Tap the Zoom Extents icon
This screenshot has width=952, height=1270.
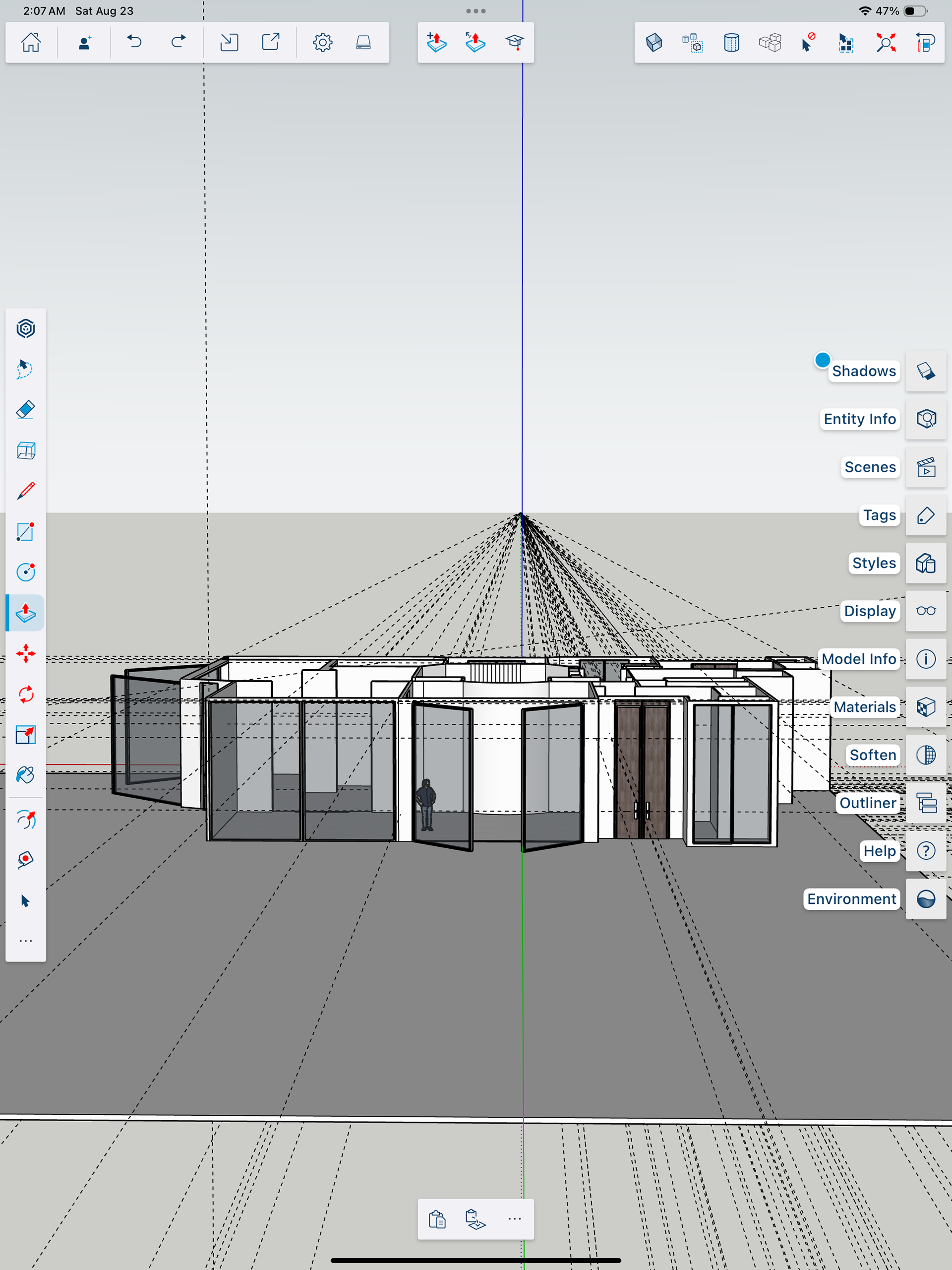click(886, 43)
